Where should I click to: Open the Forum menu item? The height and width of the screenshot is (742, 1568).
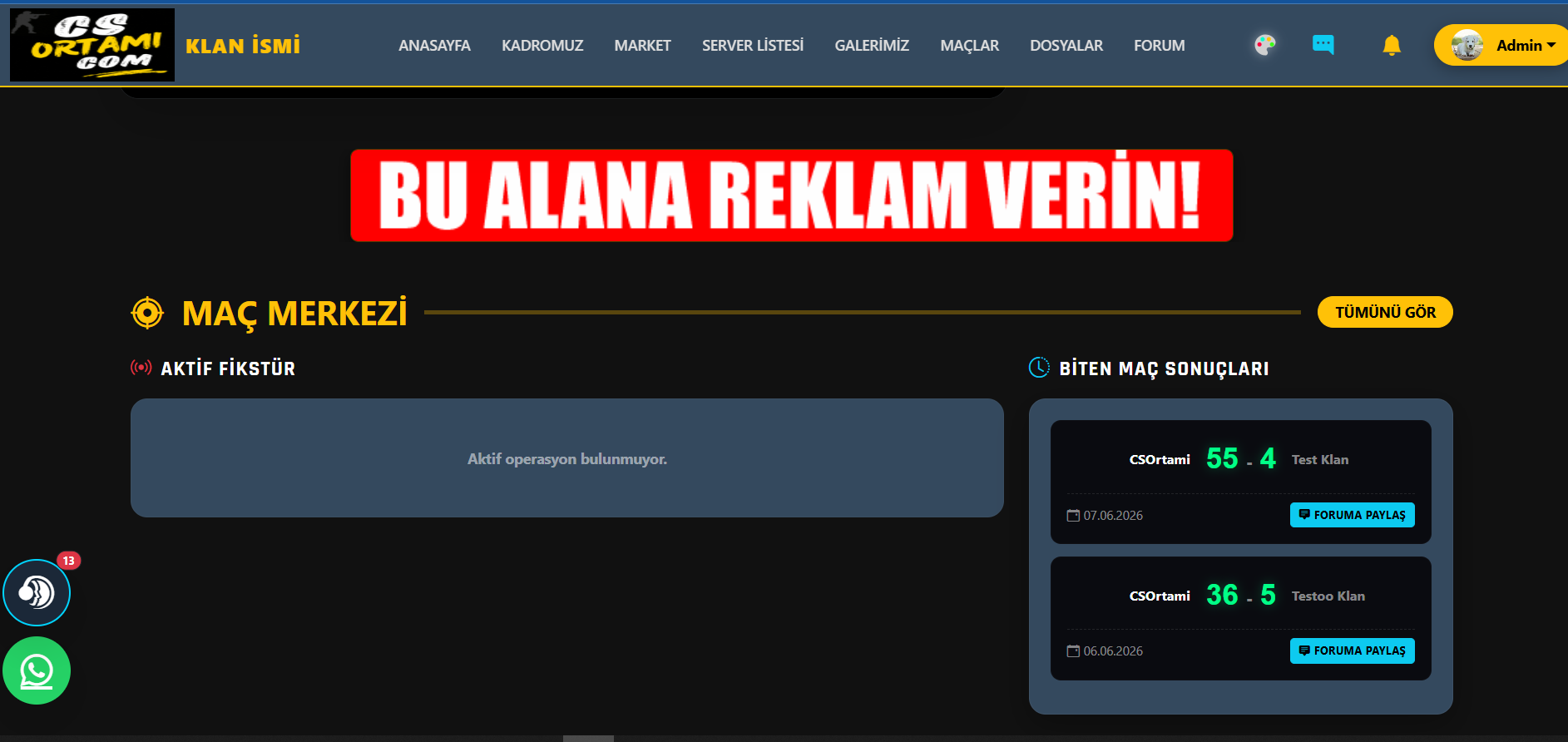tap(1160, 46)
